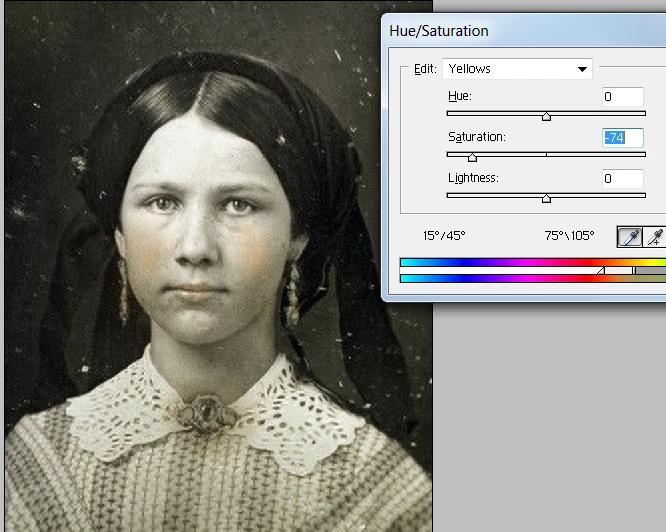Click the Saturation label
This screenshot has width=666, height=532.
477,137
